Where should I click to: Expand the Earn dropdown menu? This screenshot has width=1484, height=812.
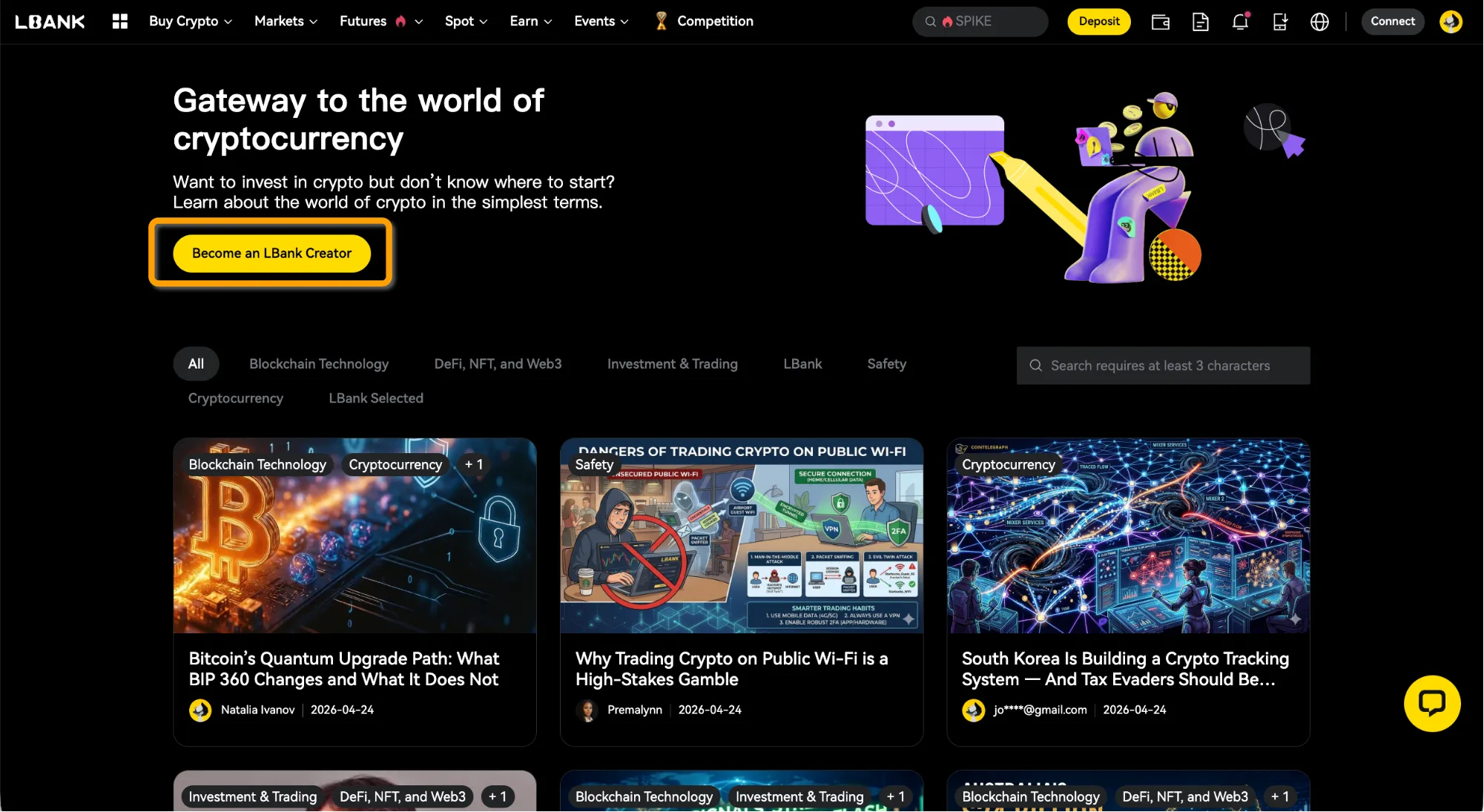pos(531,22)
